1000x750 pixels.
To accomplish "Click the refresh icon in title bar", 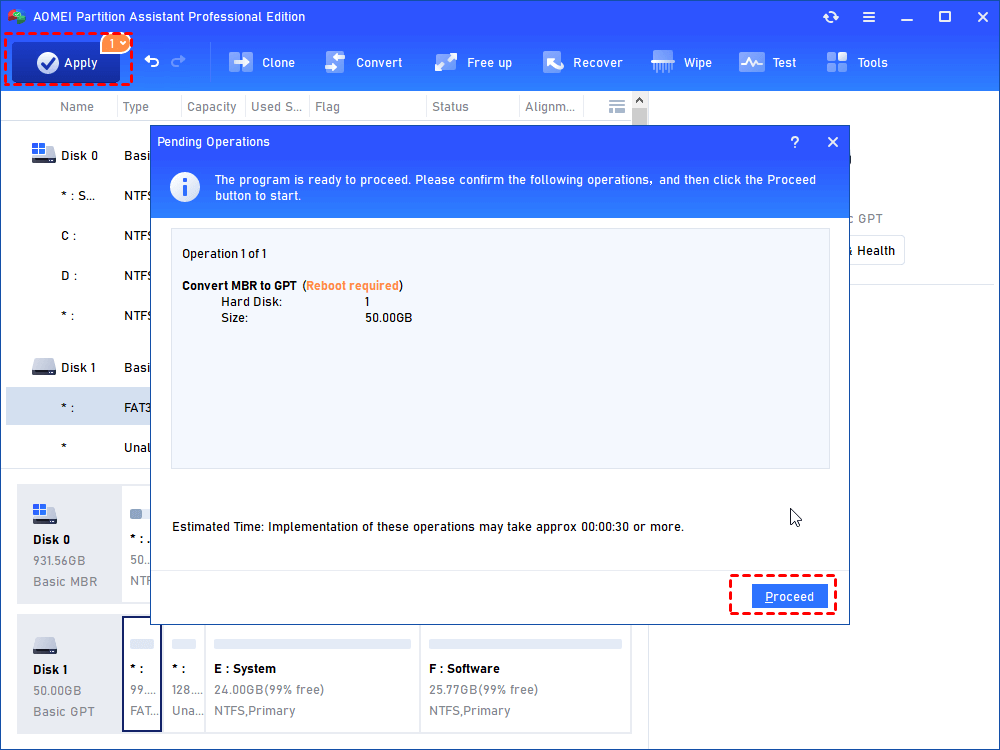I will click(831, 17).
